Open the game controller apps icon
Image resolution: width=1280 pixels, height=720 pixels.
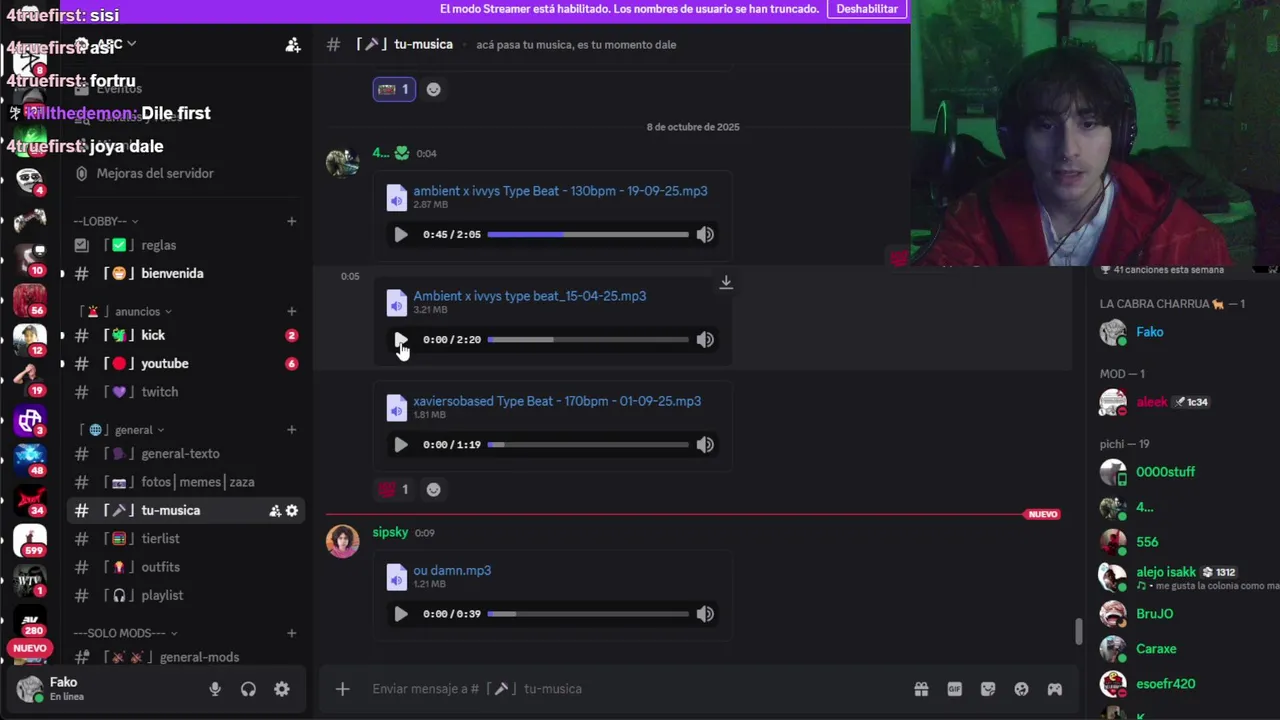point(1055,689)
